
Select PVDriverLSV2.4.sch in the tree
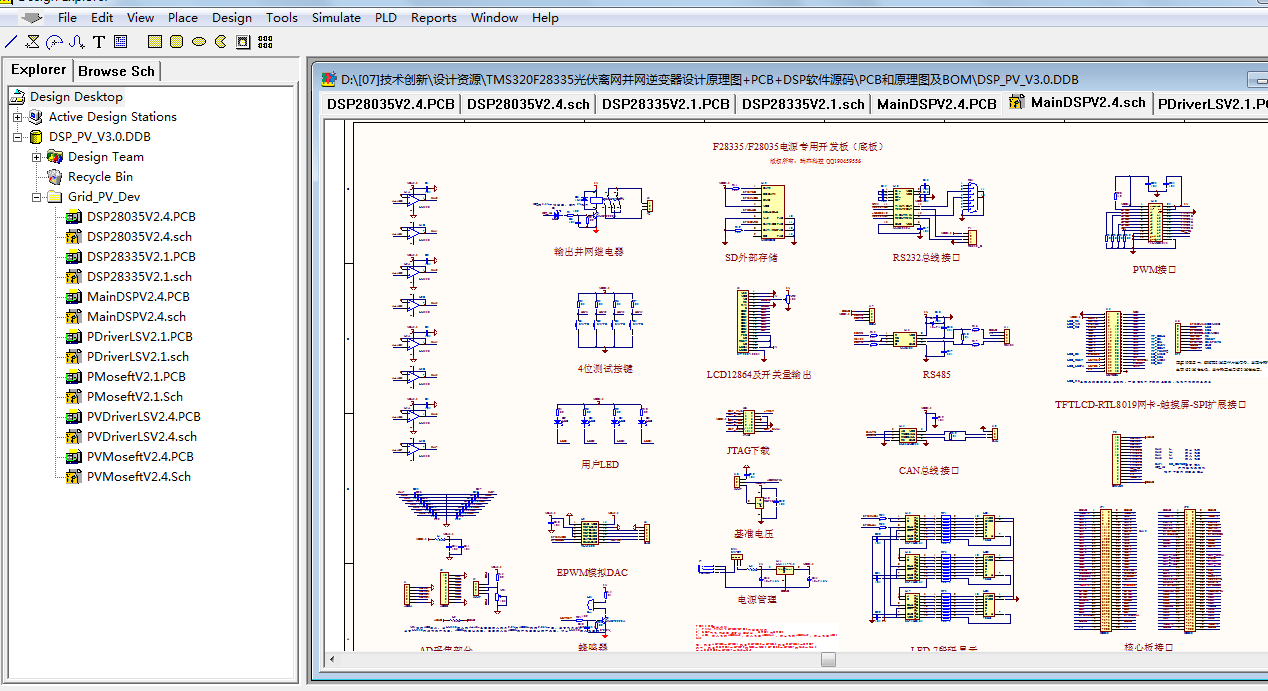tap(142, 437)
